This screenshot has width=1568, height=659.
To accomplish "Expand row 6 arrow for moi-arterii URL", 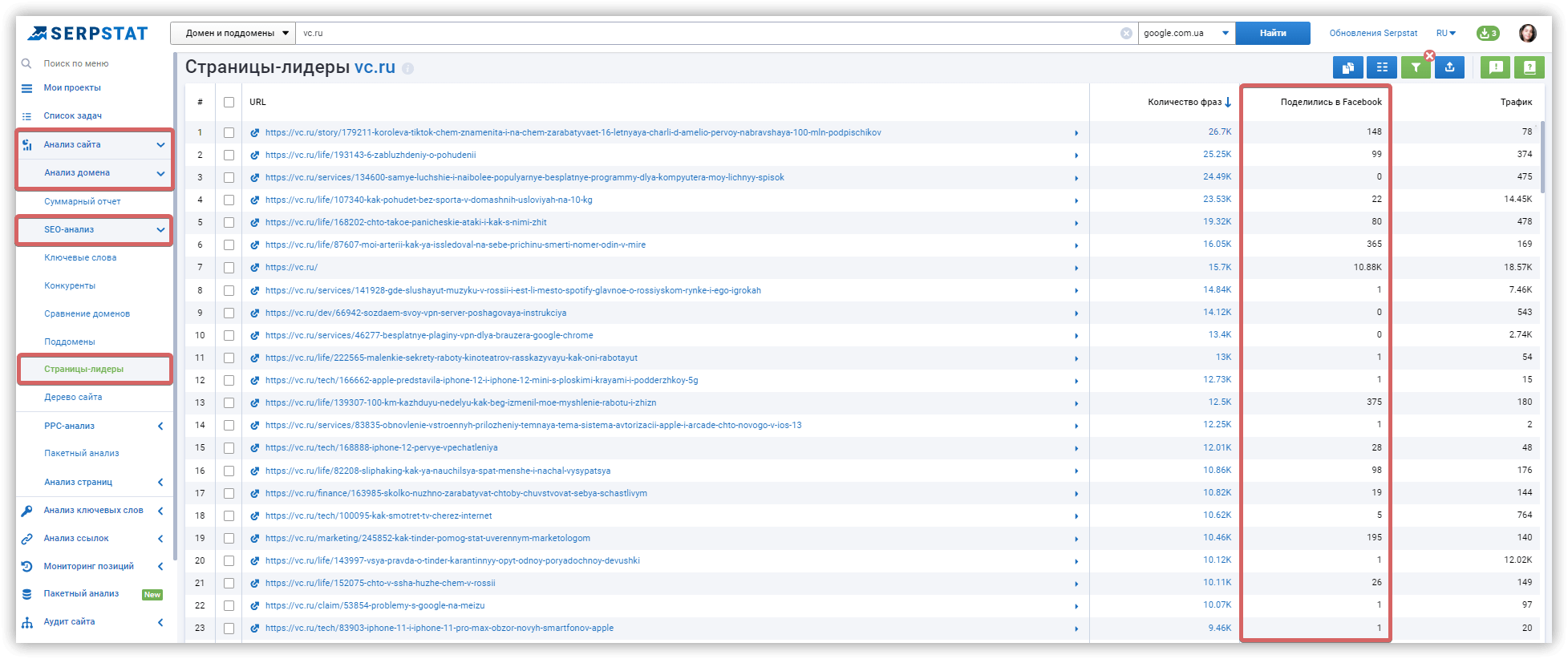I will (x=1076, y=245).
